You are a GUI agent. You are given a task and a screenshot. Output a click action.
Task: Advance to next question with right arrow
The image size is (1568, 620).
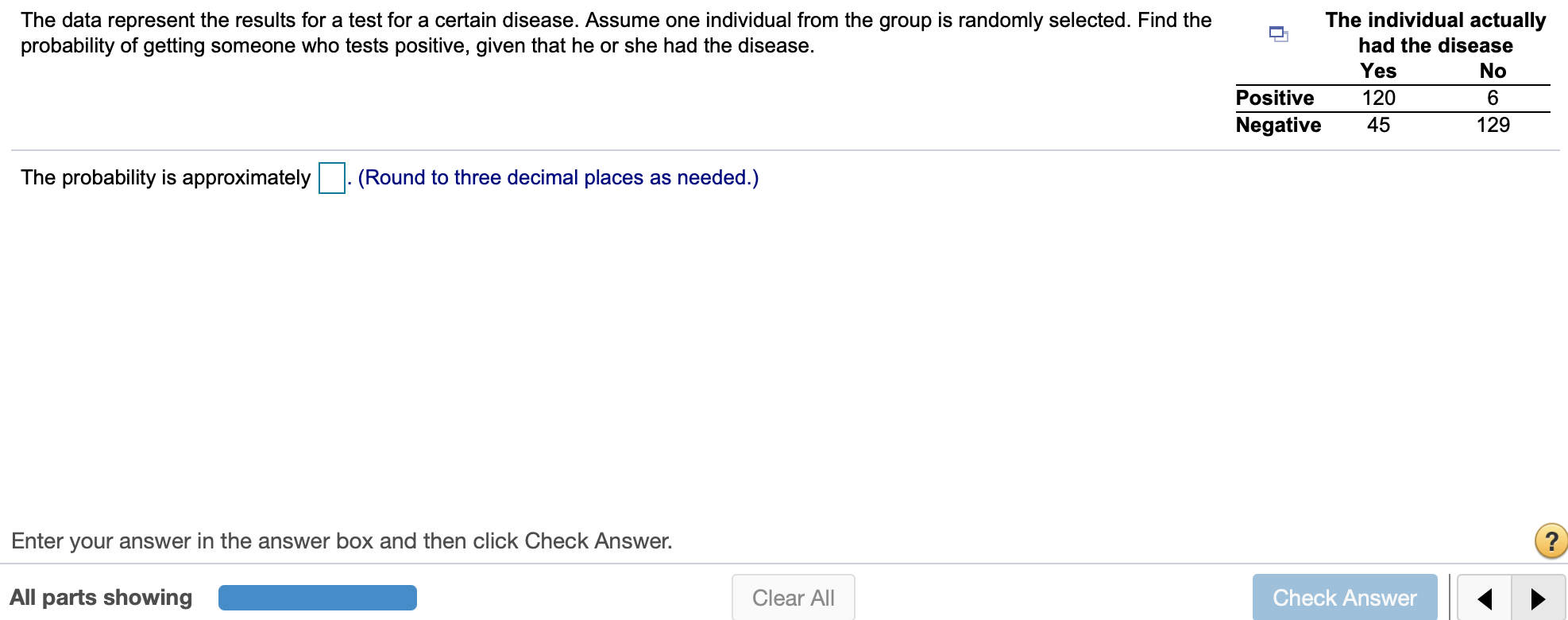point(1538,599)
